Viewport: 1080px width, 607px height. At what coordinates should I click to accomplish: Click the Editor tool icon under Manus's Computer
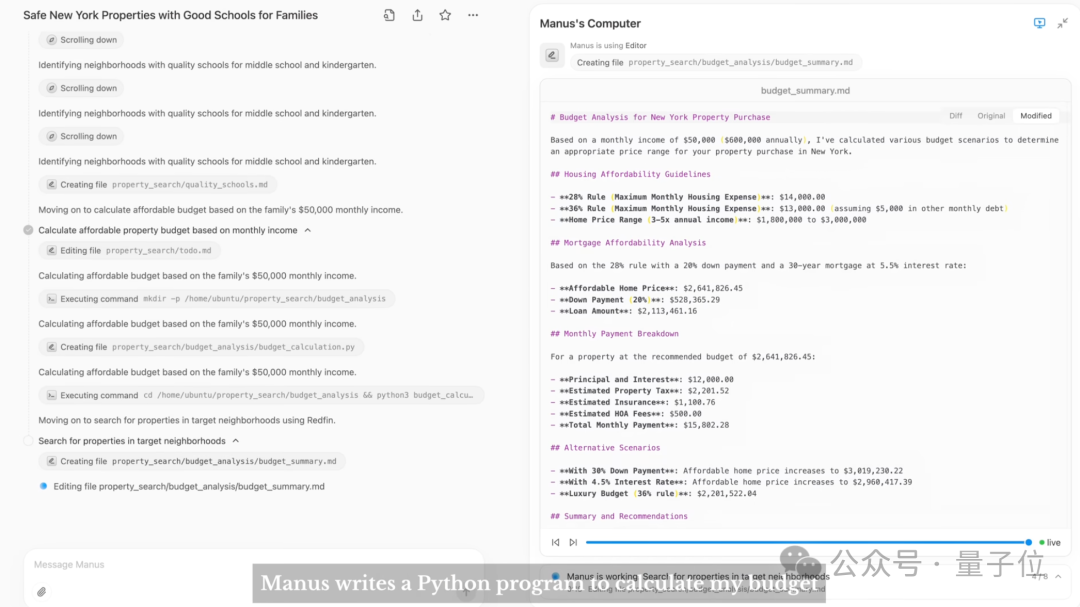click(552, 55)
